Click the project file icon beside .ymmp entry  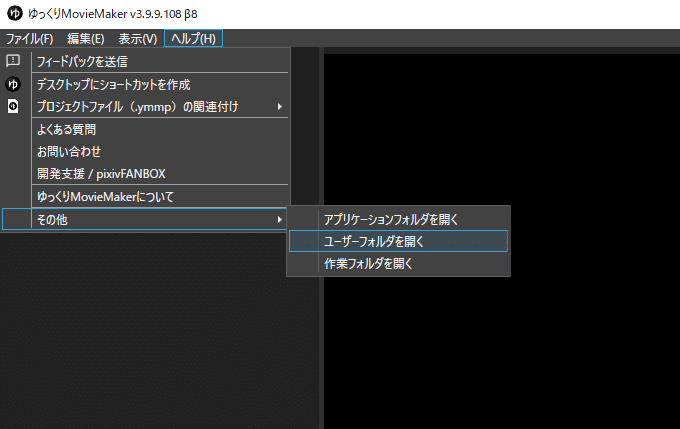pos(13,106)
